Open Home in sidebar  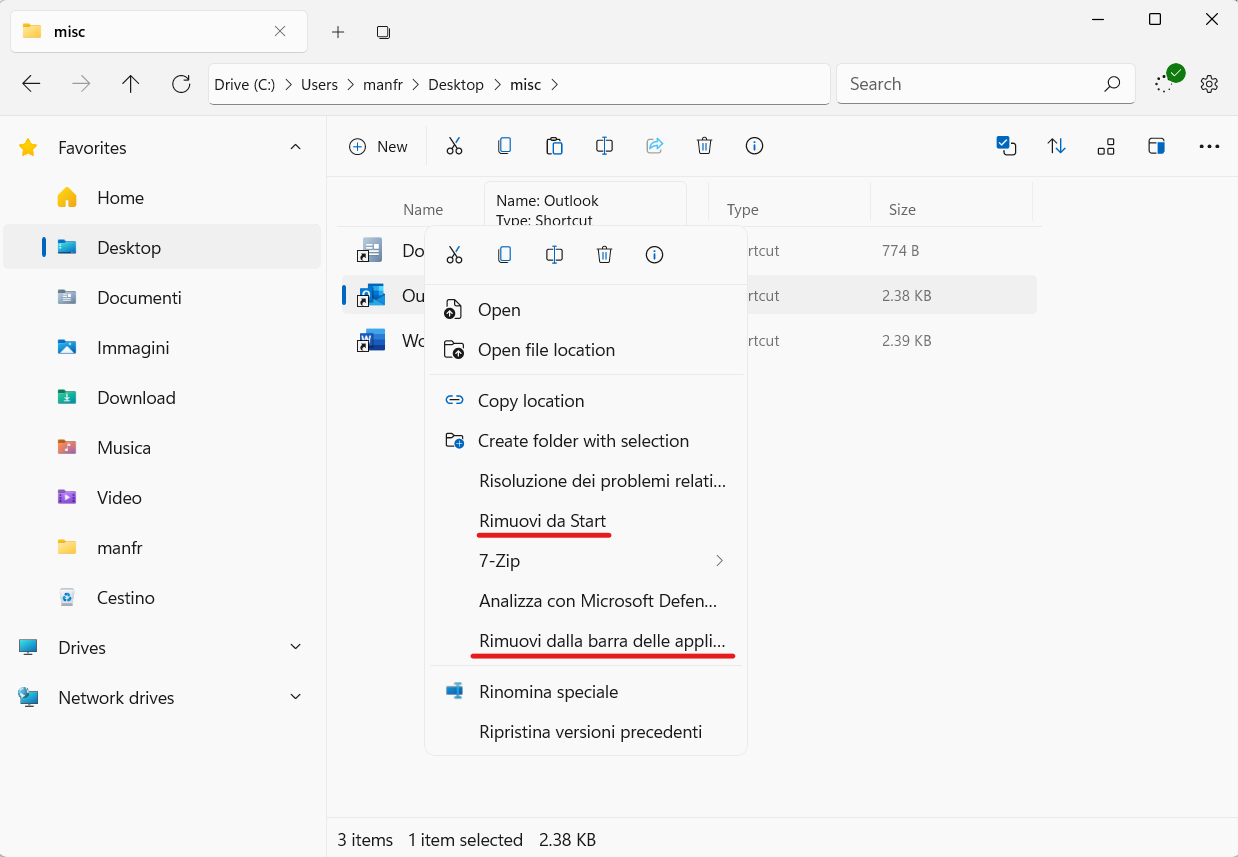click(162, 198)
